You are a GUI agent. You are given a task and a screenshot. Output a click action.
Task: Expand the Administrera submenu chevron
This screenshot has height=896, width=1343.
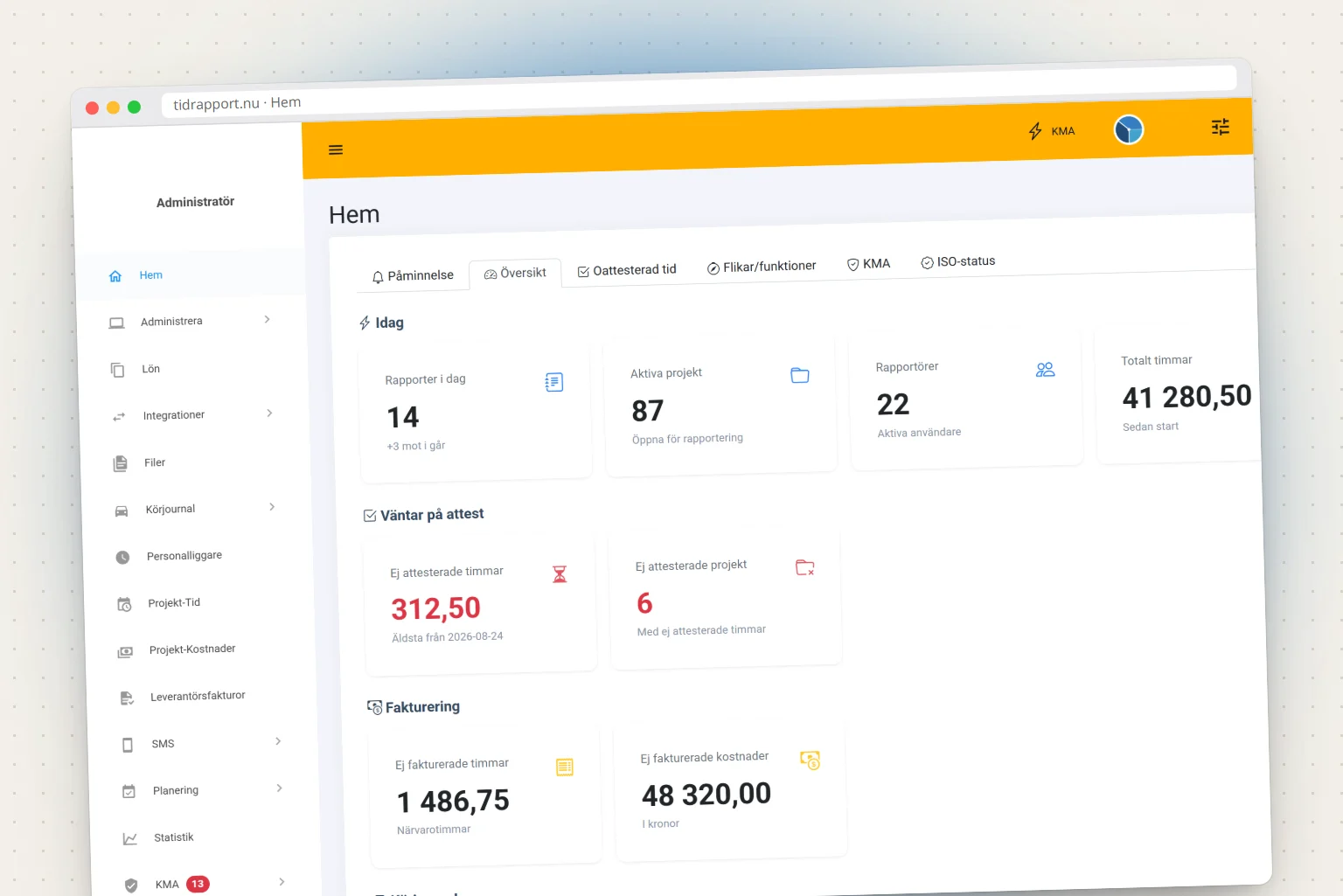point(267,319)
